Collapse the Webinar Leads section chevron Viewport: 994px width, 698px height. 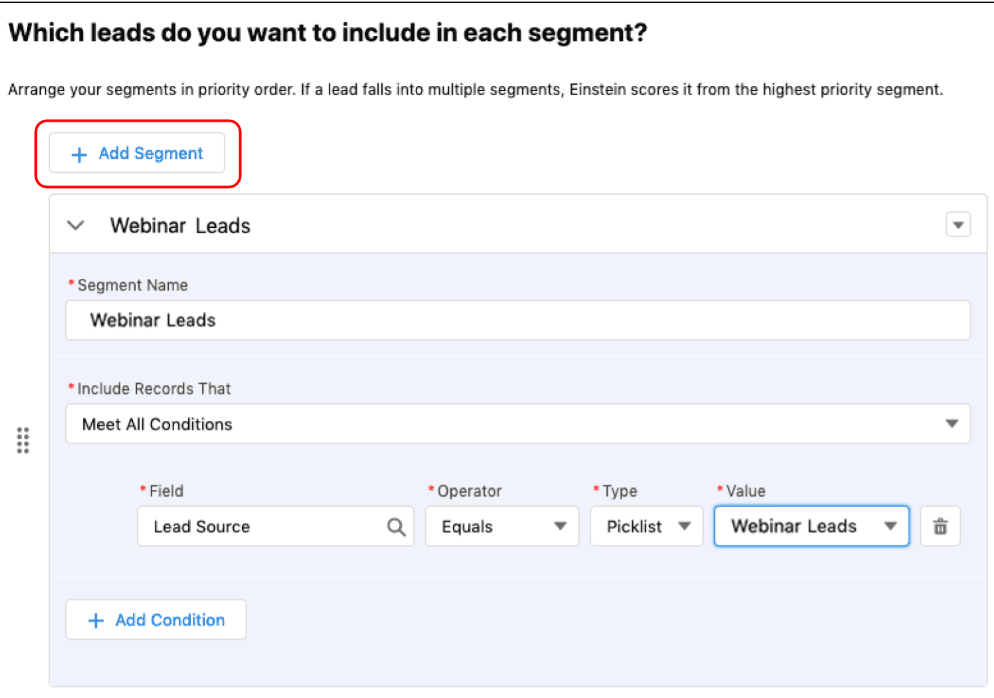pos(75,226)
